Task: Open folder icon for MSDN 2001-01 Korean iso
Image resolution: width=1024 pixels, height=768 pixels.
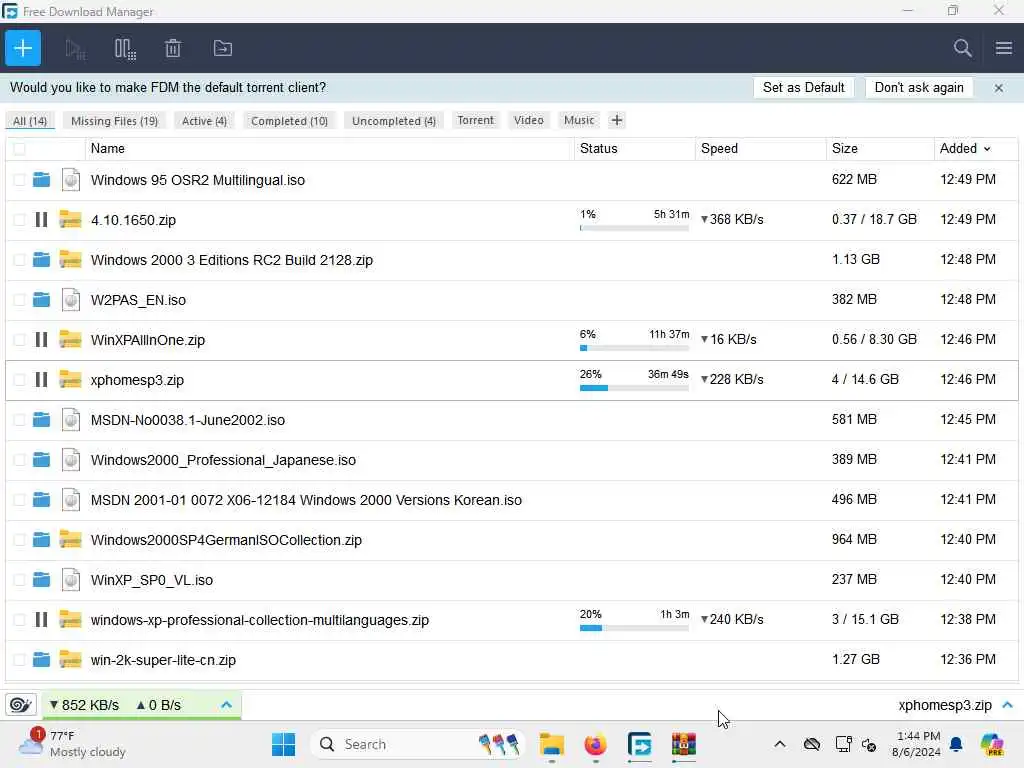Action: [41, 500]
